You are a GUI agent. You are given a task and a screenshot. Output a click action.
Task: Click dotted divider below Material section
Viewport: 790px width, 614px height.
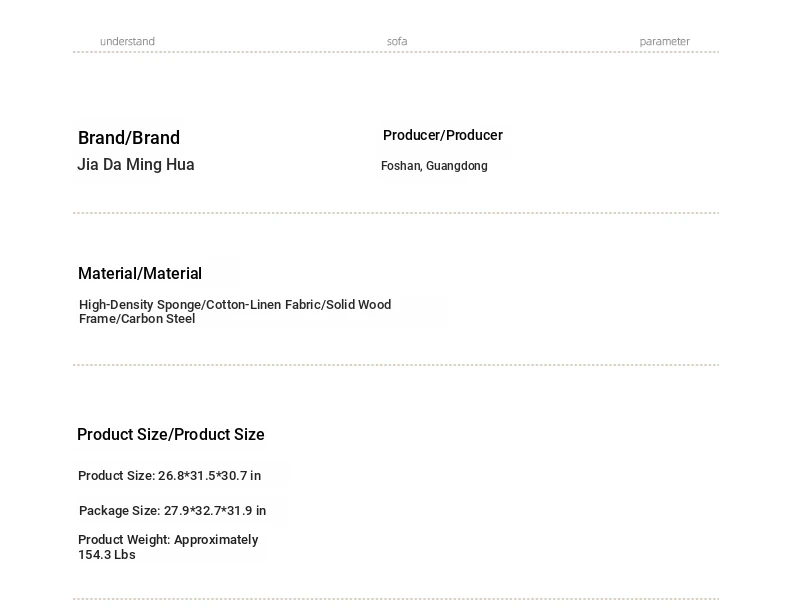[396, 365]
